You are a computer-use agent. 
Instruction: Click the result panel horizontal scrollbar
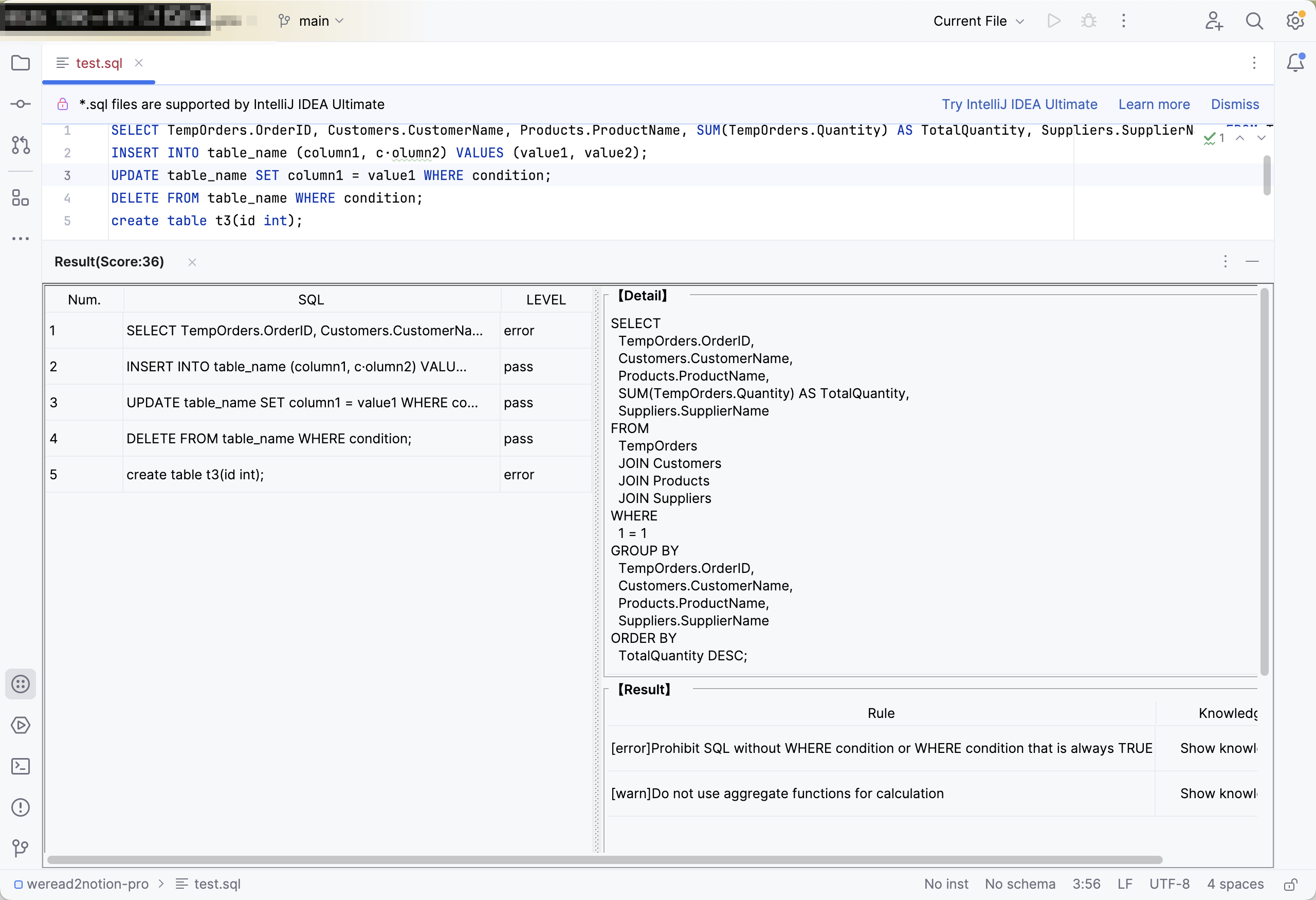coord(605,860)
